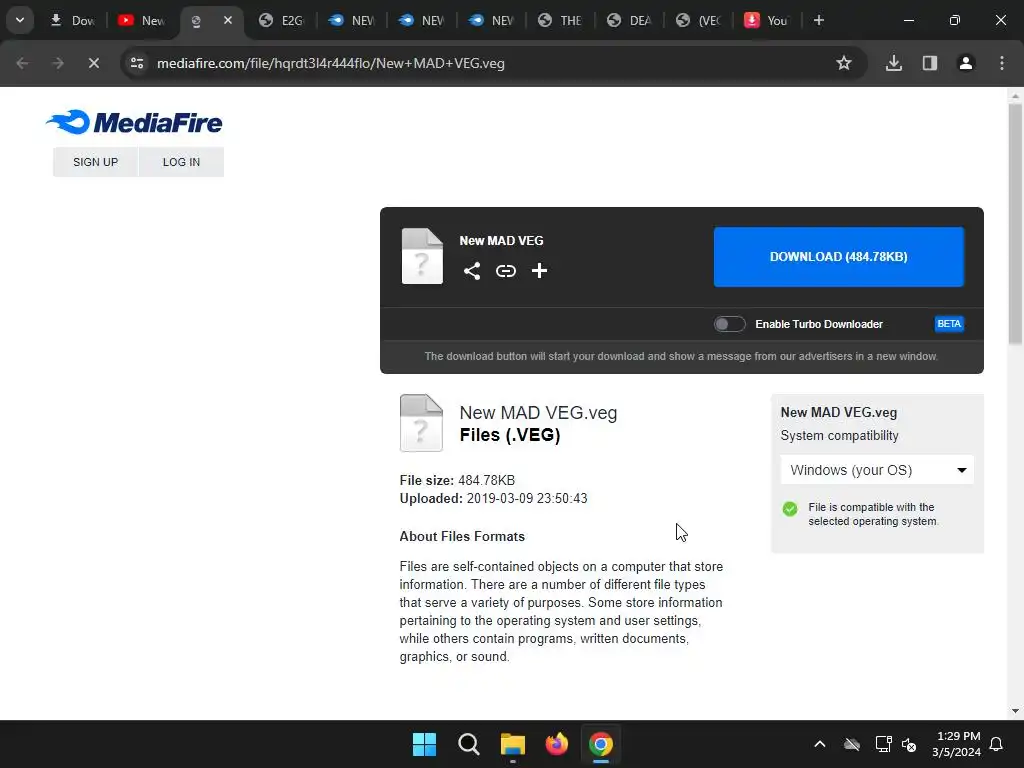The height and width of the screenshot is (768, 1024).
Task: Click the address bar URL
Action: pyautogui.click(x=330, y=63)
